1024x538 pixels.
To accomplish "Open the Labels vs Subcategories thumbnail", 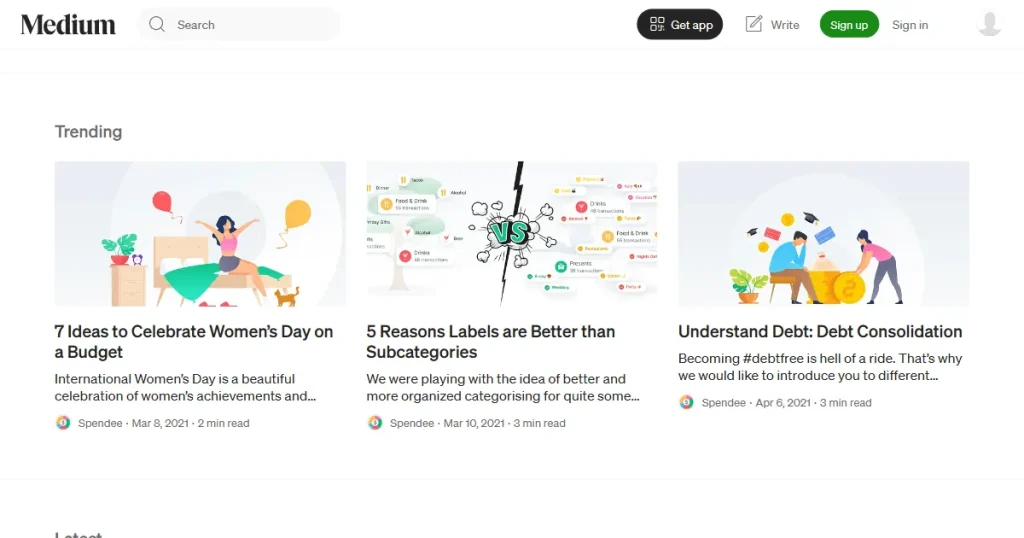I will pos(511,234).
